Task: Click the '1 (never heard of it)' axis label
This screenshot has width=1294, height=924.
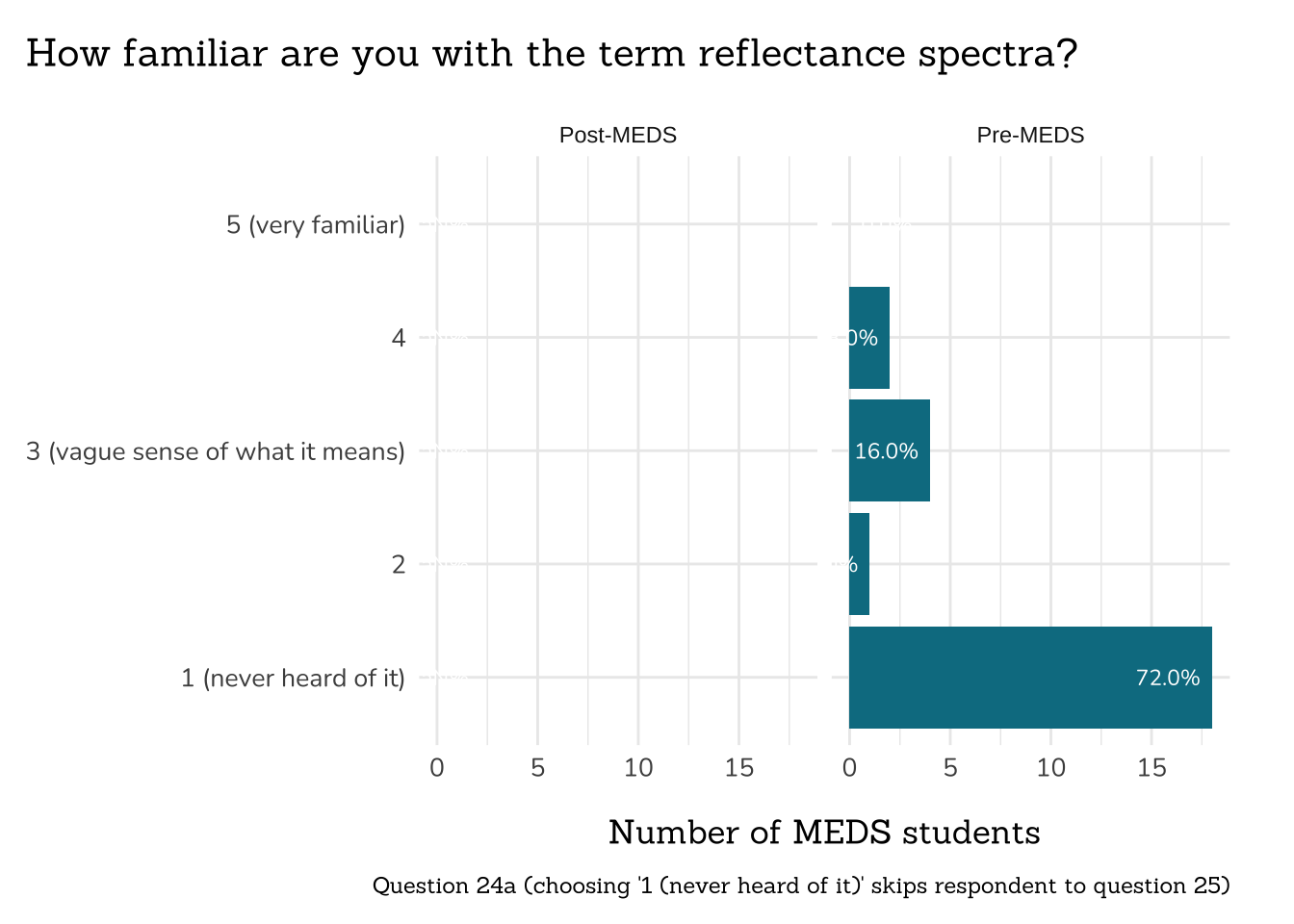Action: tap(293, 679)
